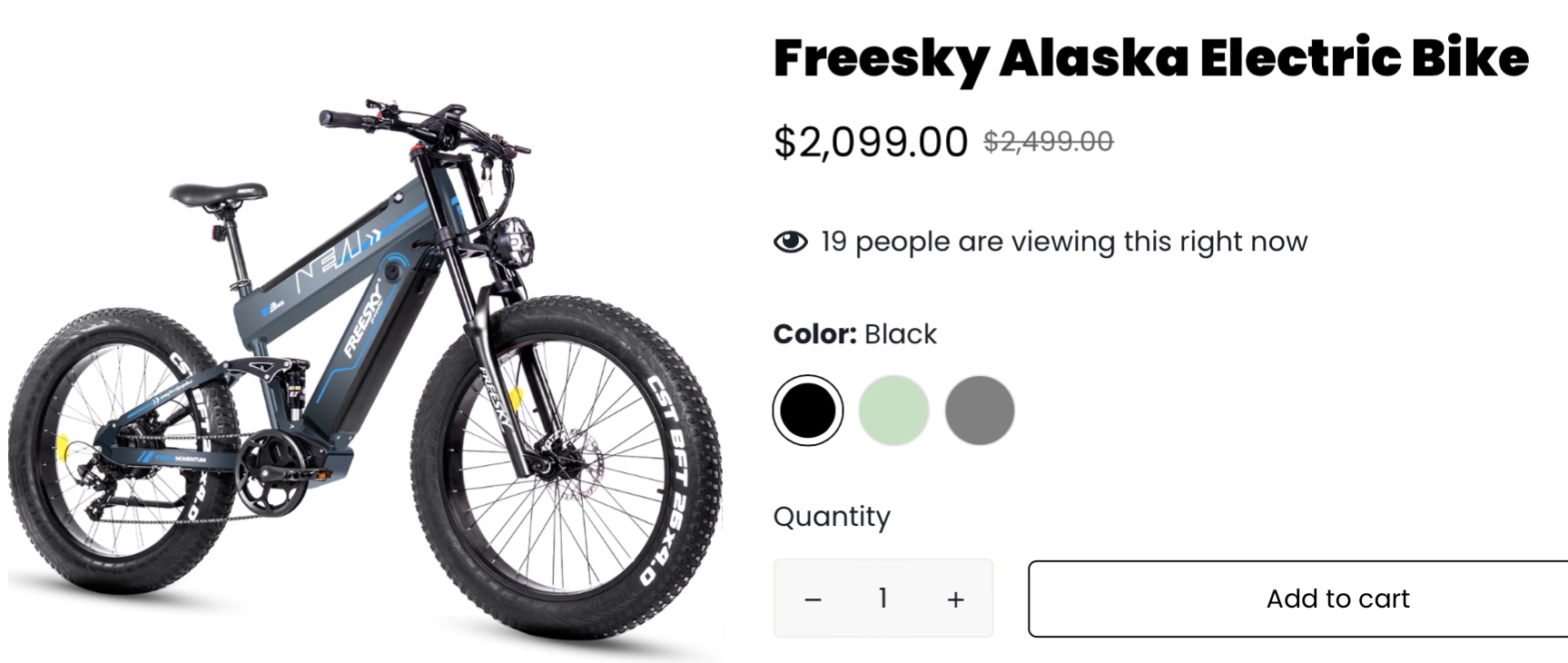Click the quantity number field

pos(883,599)
